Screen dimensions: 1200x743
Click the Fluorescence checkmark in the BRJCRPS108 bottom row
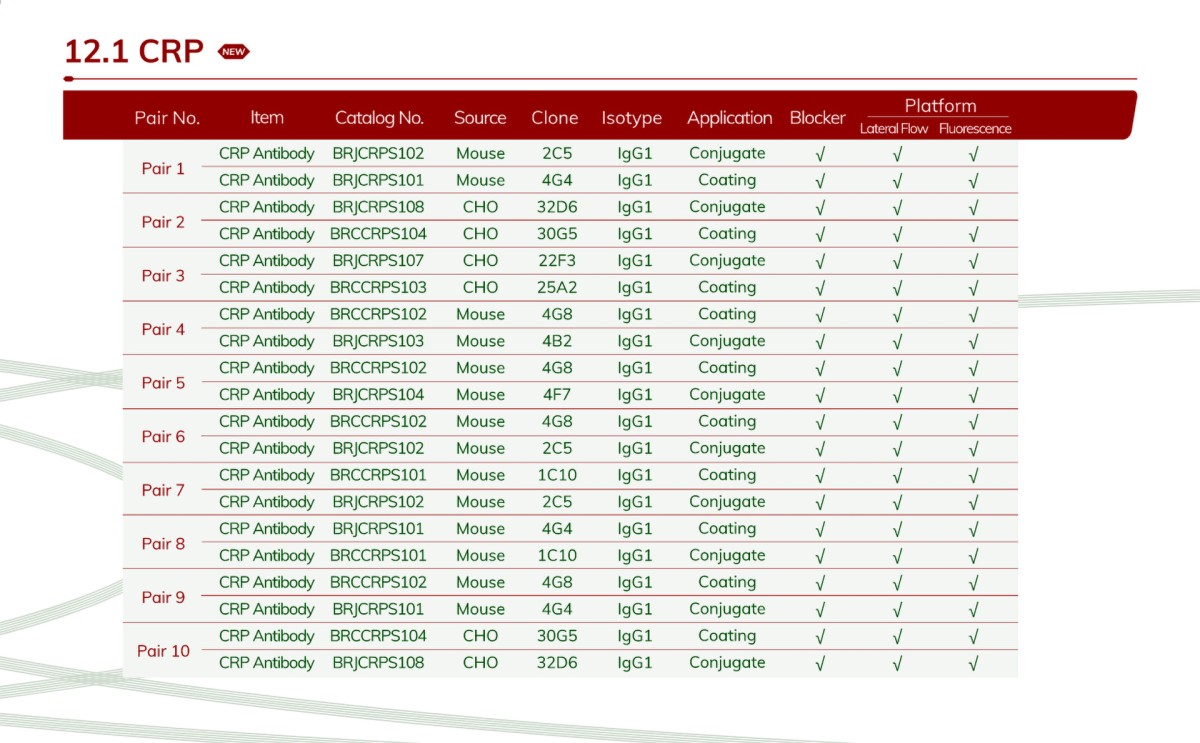click(x=973, y=662)
